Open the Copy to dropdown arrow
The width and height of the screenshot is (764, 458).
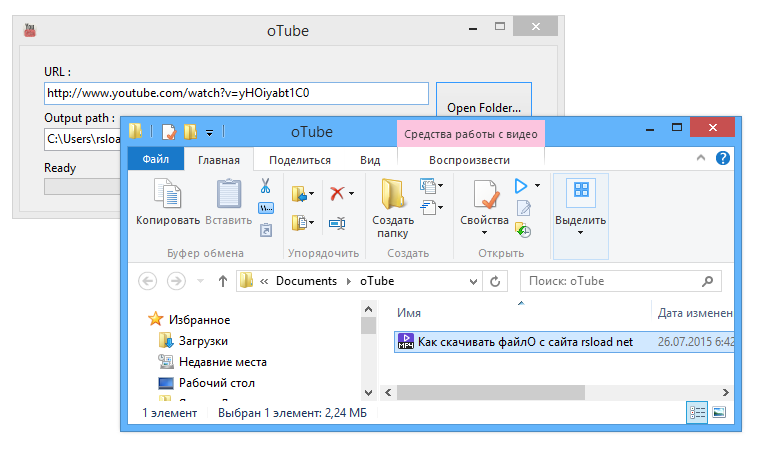tap(312, 223)
